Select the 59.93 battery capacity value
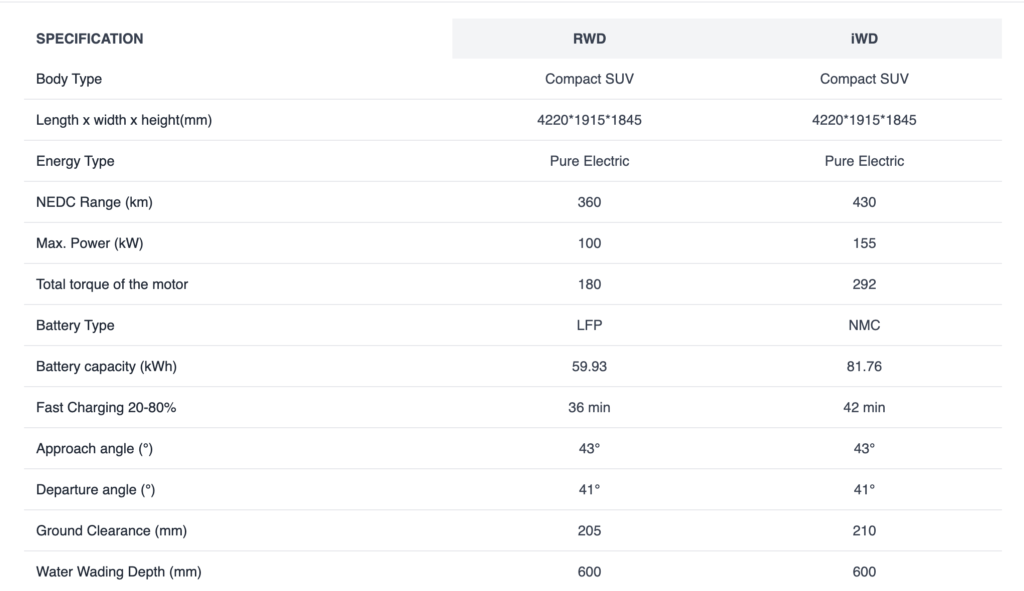This screenshot has height=591, width=1024. pyautogui.click(x=589, y=366)
